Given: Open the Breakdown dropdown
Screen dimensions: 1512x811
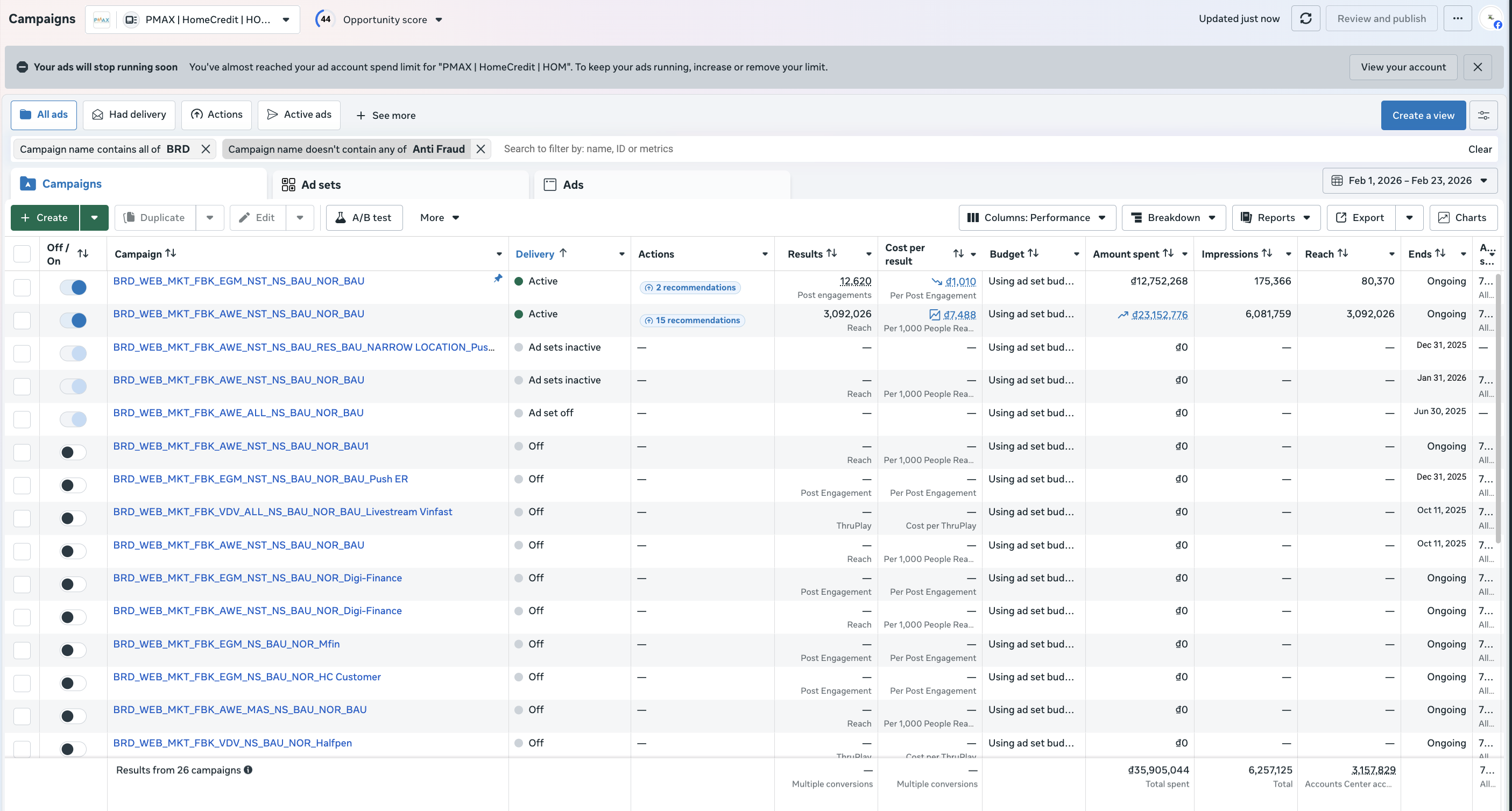Looking at the screenshot, I should click(1172, 218).
